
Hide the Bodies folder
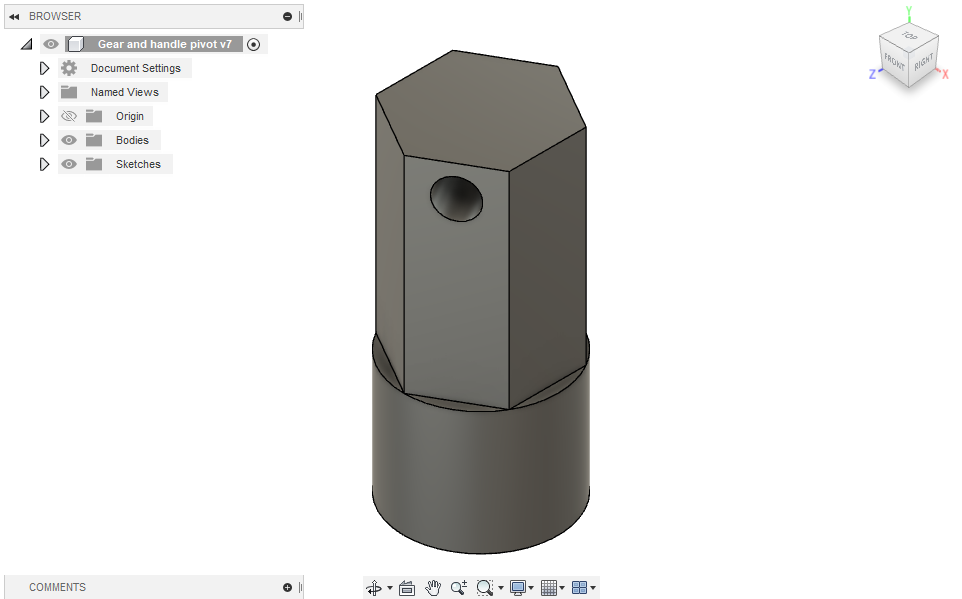point(68,139)
